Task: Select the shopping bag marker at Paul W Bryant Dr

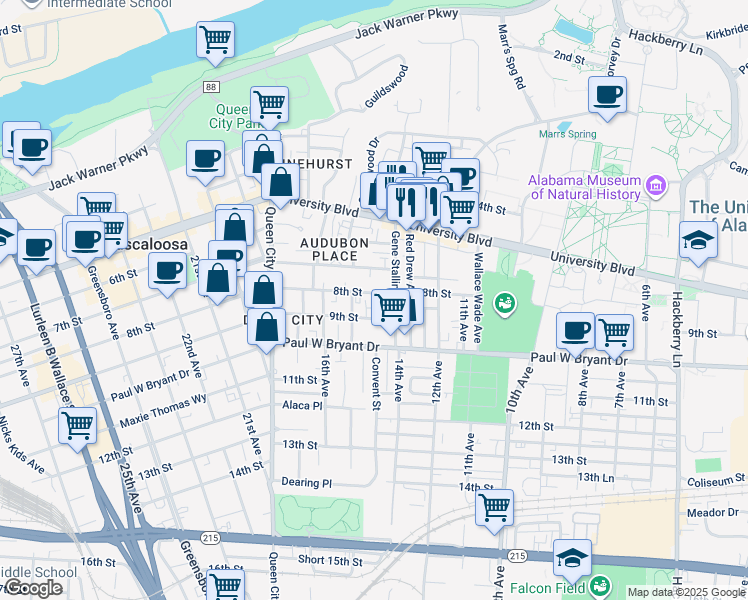Action: point(267,328)
